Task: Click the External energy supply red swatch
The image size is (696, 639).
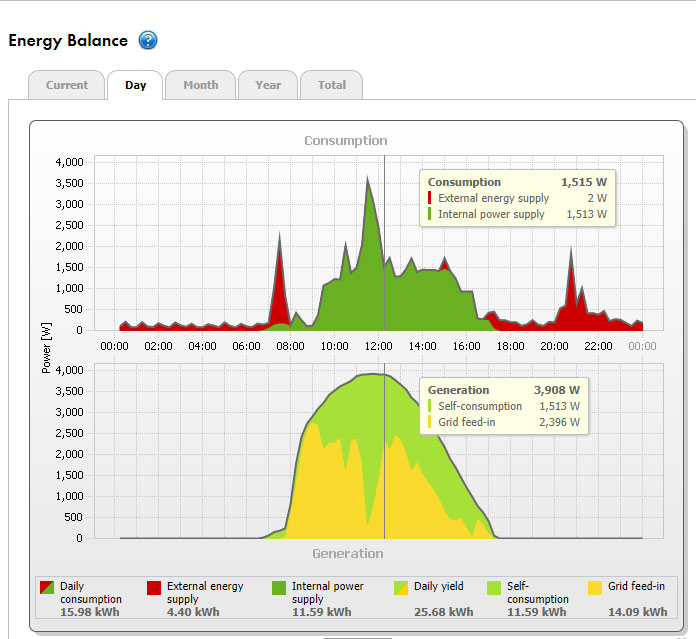Action: [x=154, y=588]
